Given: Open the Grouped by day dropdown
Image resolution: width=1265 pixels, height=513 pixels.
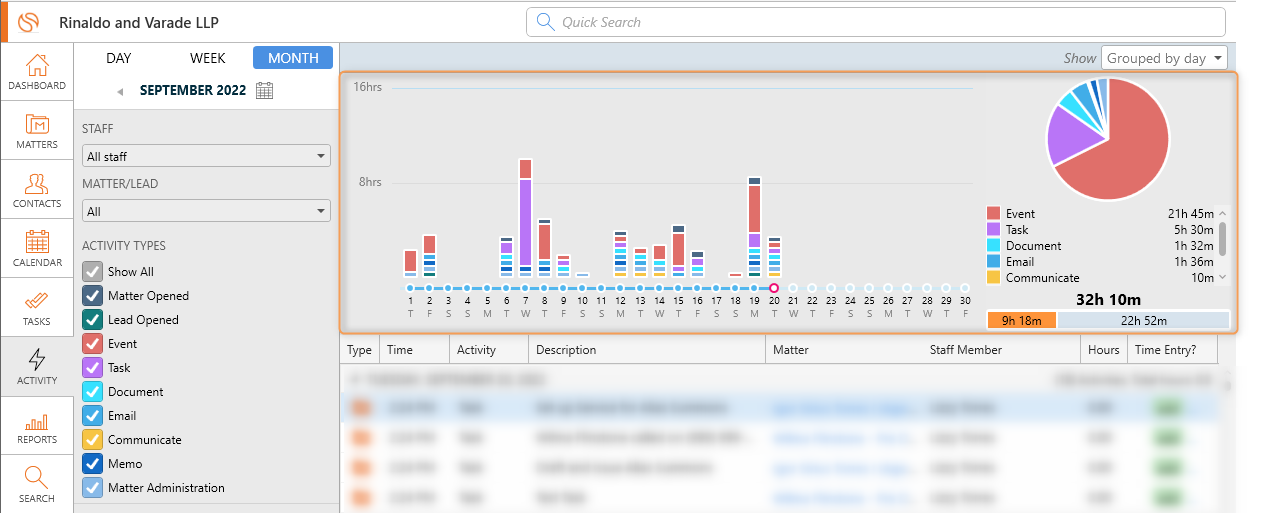Looking at the screenshot, I should pos(1164,58).
